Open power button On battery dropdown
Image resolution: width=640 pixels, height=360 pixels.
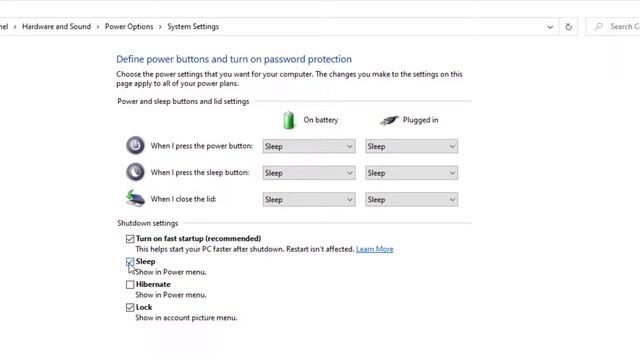point(309,147)
